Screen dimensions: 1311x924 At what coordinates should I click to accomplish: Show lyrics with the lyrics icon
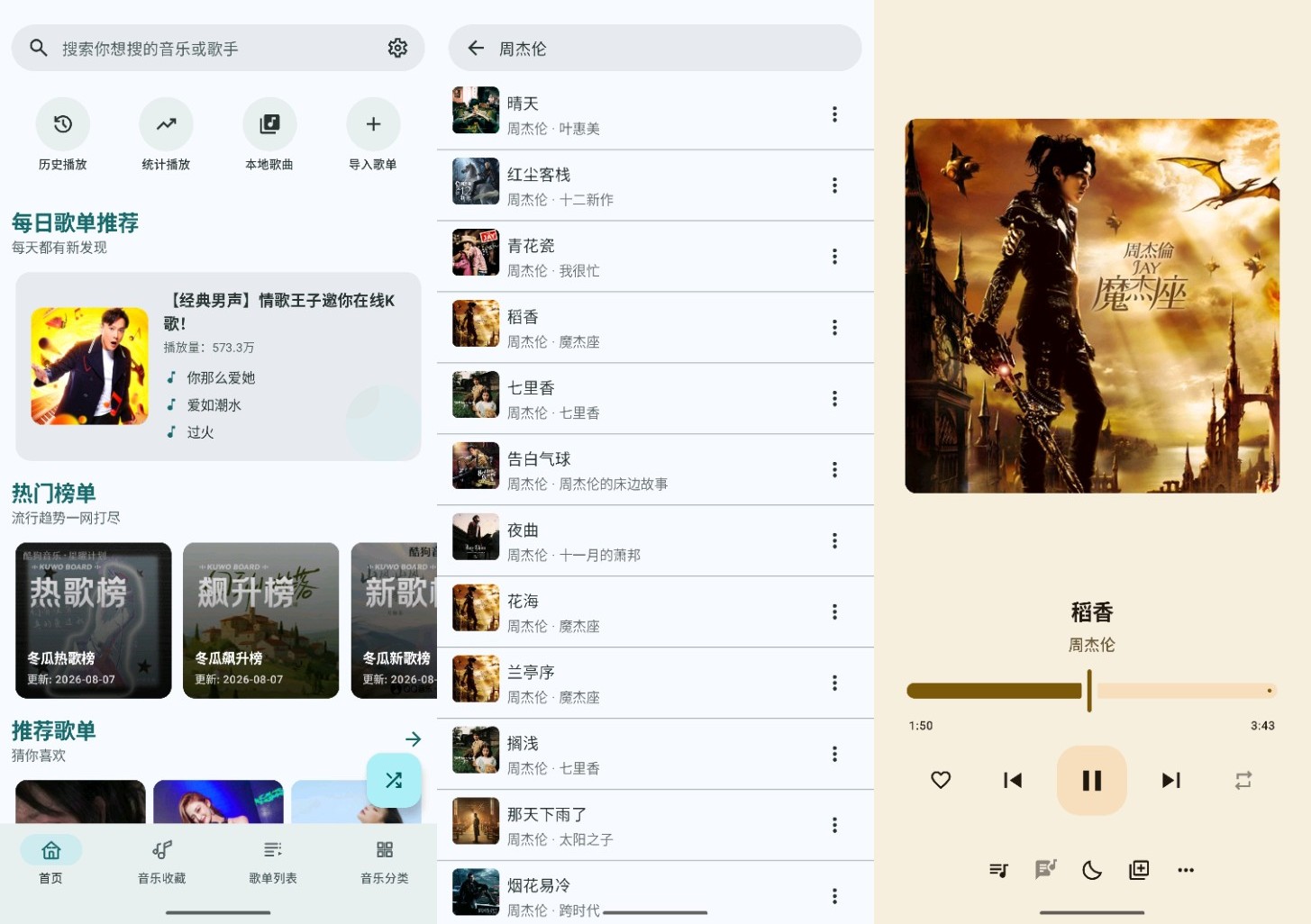click(x=1045, y=870)
